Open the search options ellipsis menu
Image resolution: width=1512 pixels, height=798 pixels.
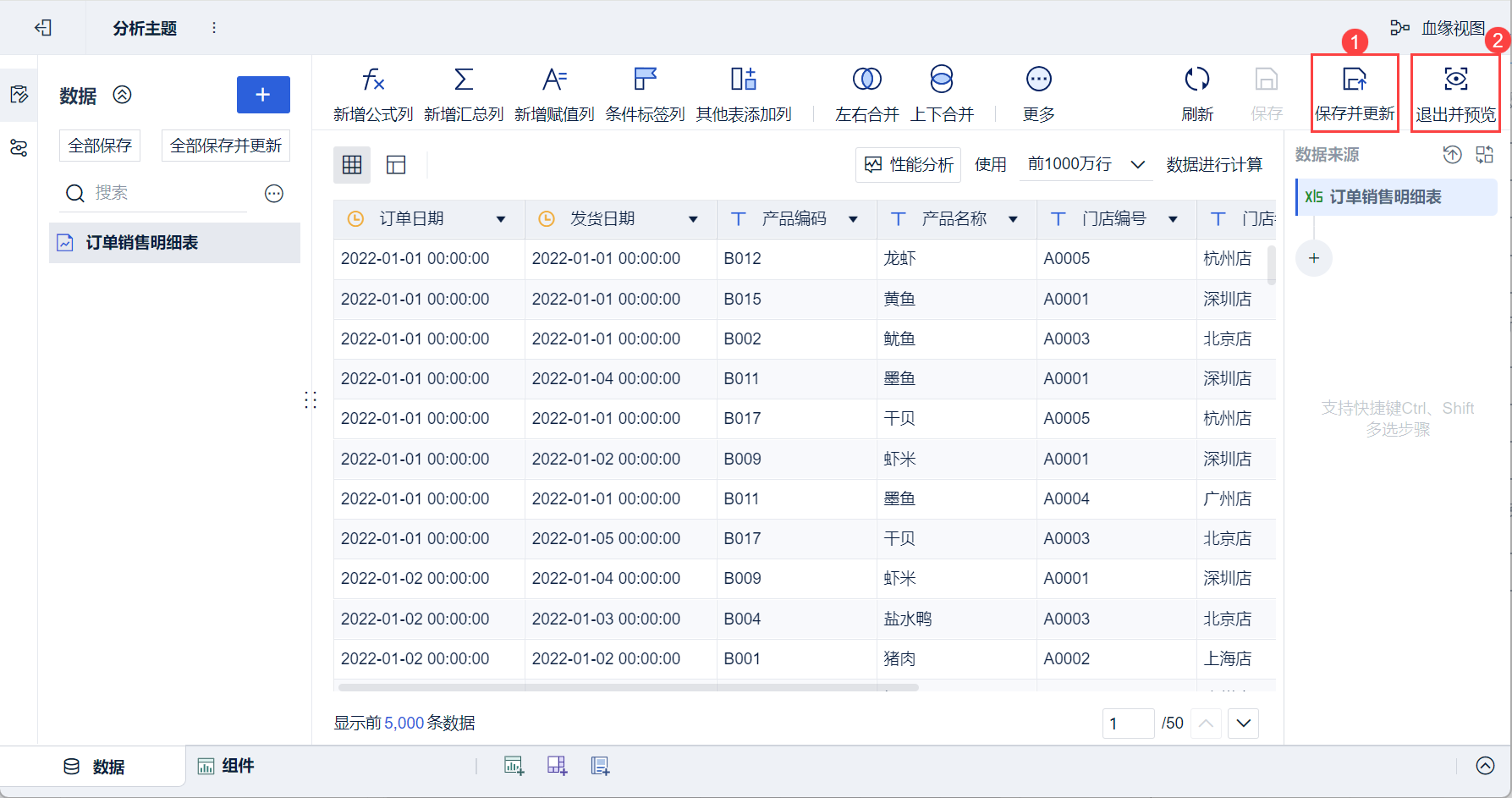point(274,194)
